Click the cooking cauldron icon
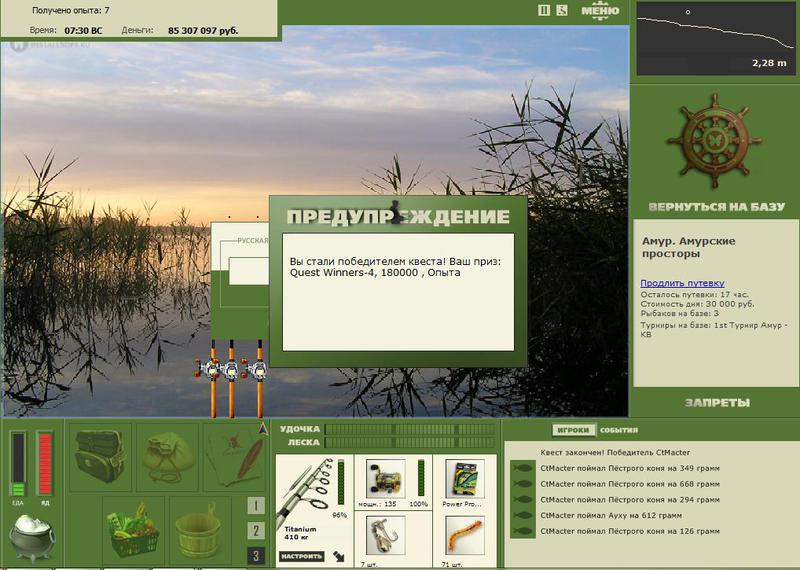 tap(32, 537)
